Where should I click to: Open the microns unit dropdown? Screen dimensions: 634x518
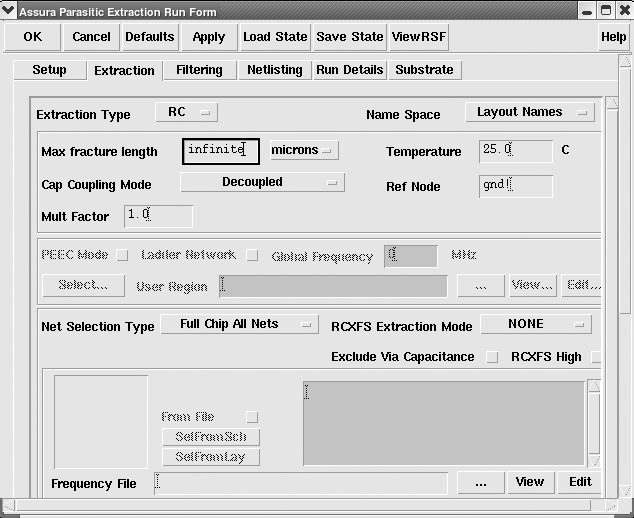pyautogui.click(x=304, y=150)
